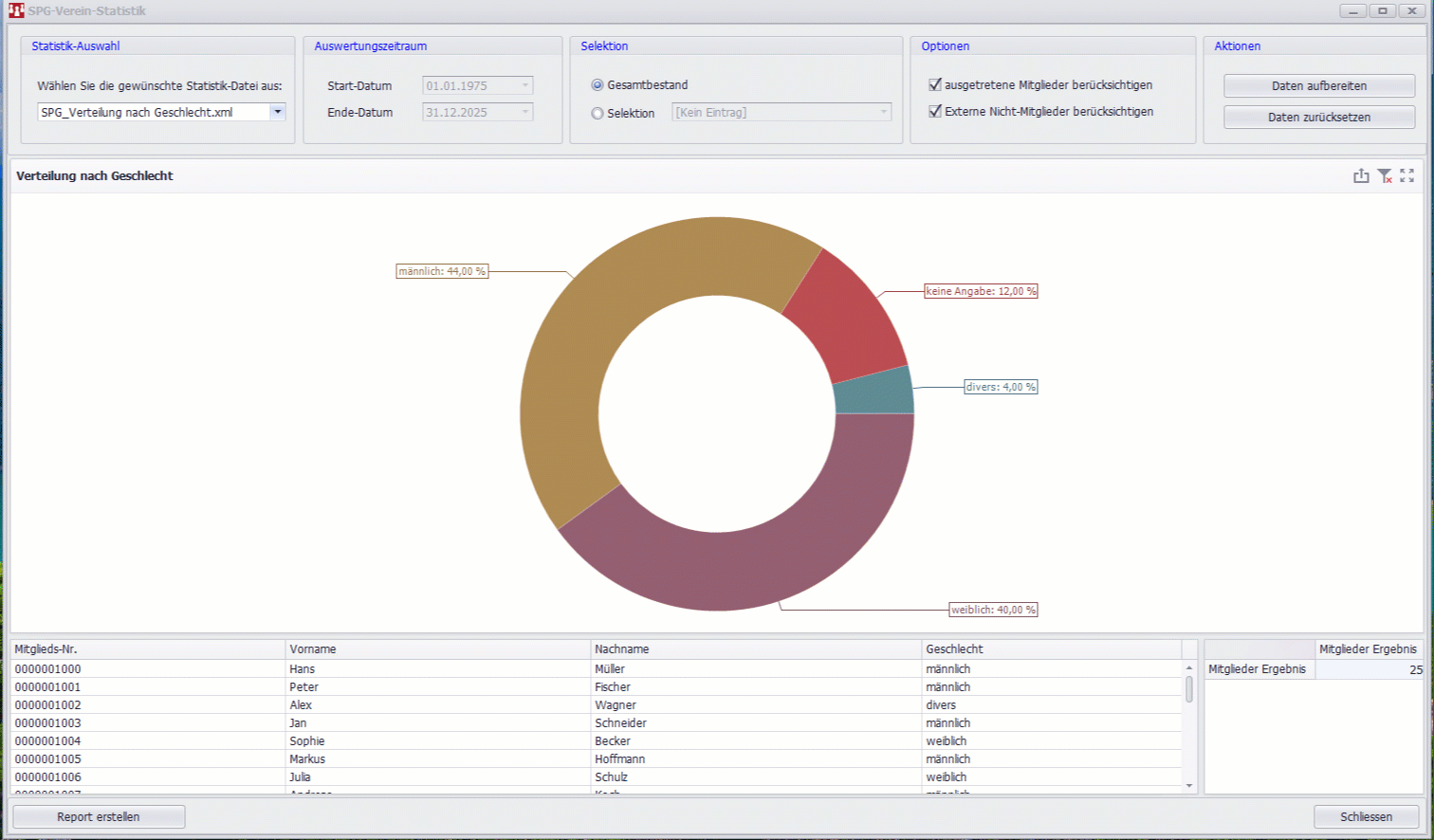Uncheck ausgetretene Mitglieder berücksichtigen
The height and width of the screenshot is (840, 1434).
tap(935, 84)
